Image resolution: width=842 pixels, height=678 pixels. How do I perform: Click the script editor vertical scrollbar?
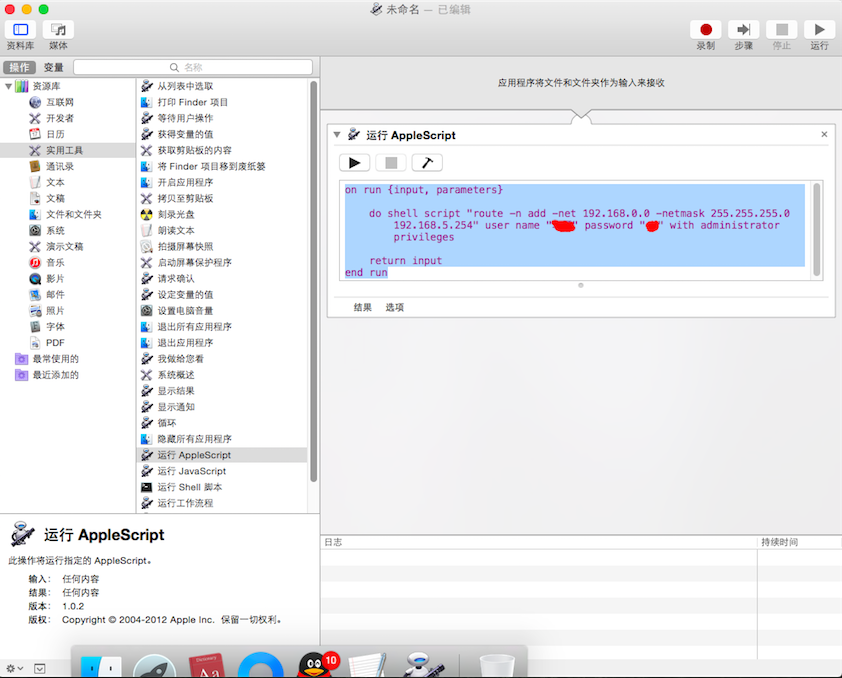(x=817, y=230)
